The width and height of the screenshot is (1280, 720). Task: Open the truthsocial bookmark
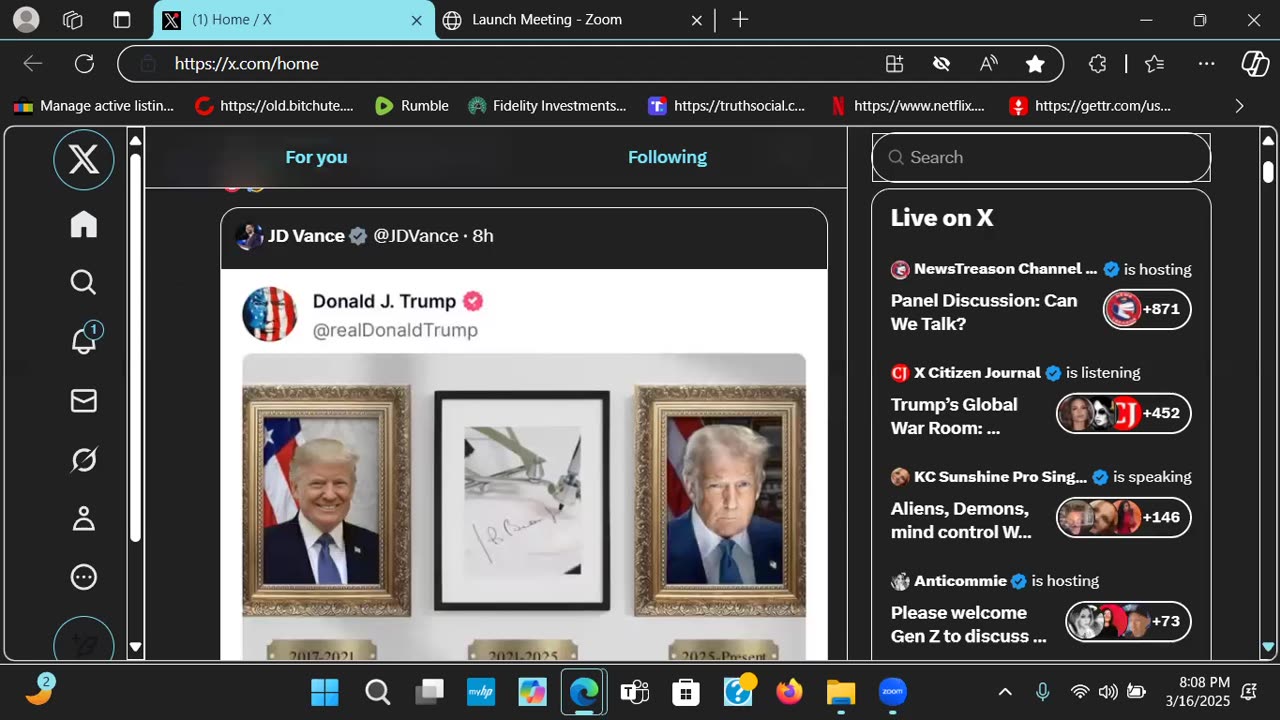tap(727, 106)
